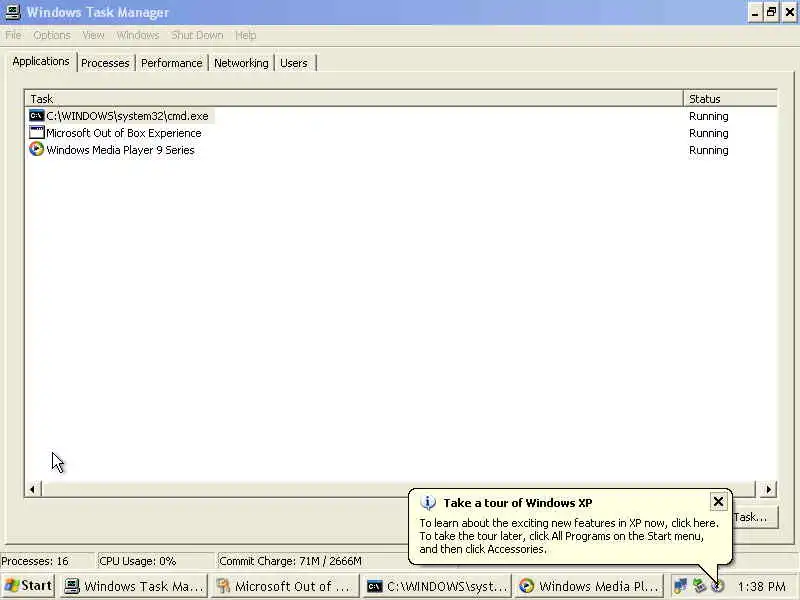800x600 pixels.
Task: Close the Windows Task Manager window
Action: pos(789,12)
